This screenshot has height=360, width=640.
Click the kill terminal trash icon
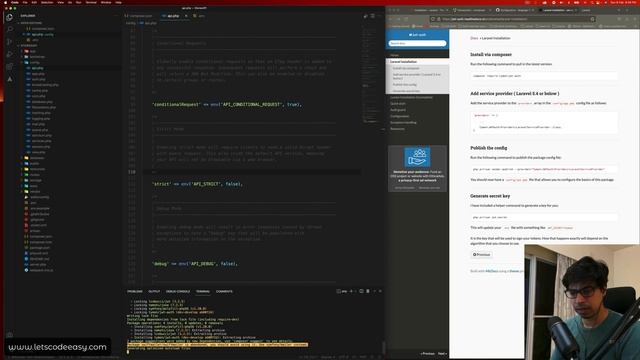(368, 291)
